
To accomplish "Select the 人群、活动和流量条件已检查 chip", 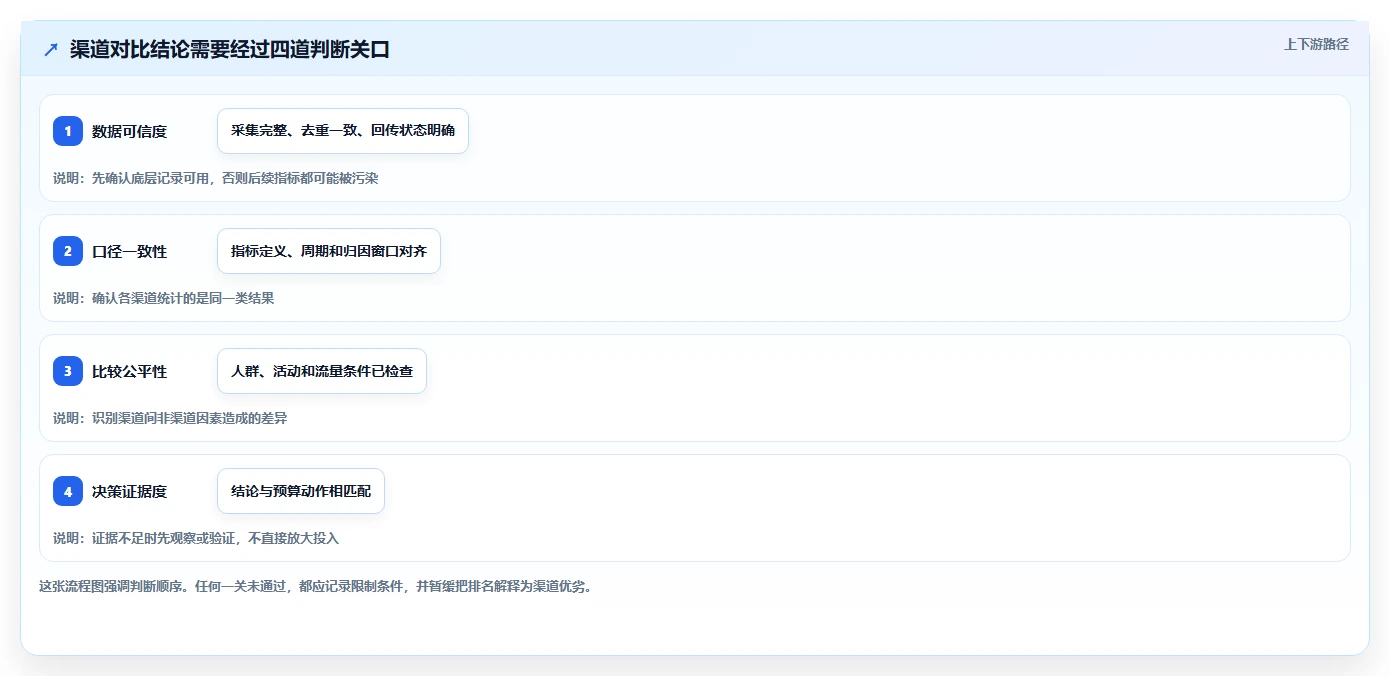I will [x=322, y=371].
